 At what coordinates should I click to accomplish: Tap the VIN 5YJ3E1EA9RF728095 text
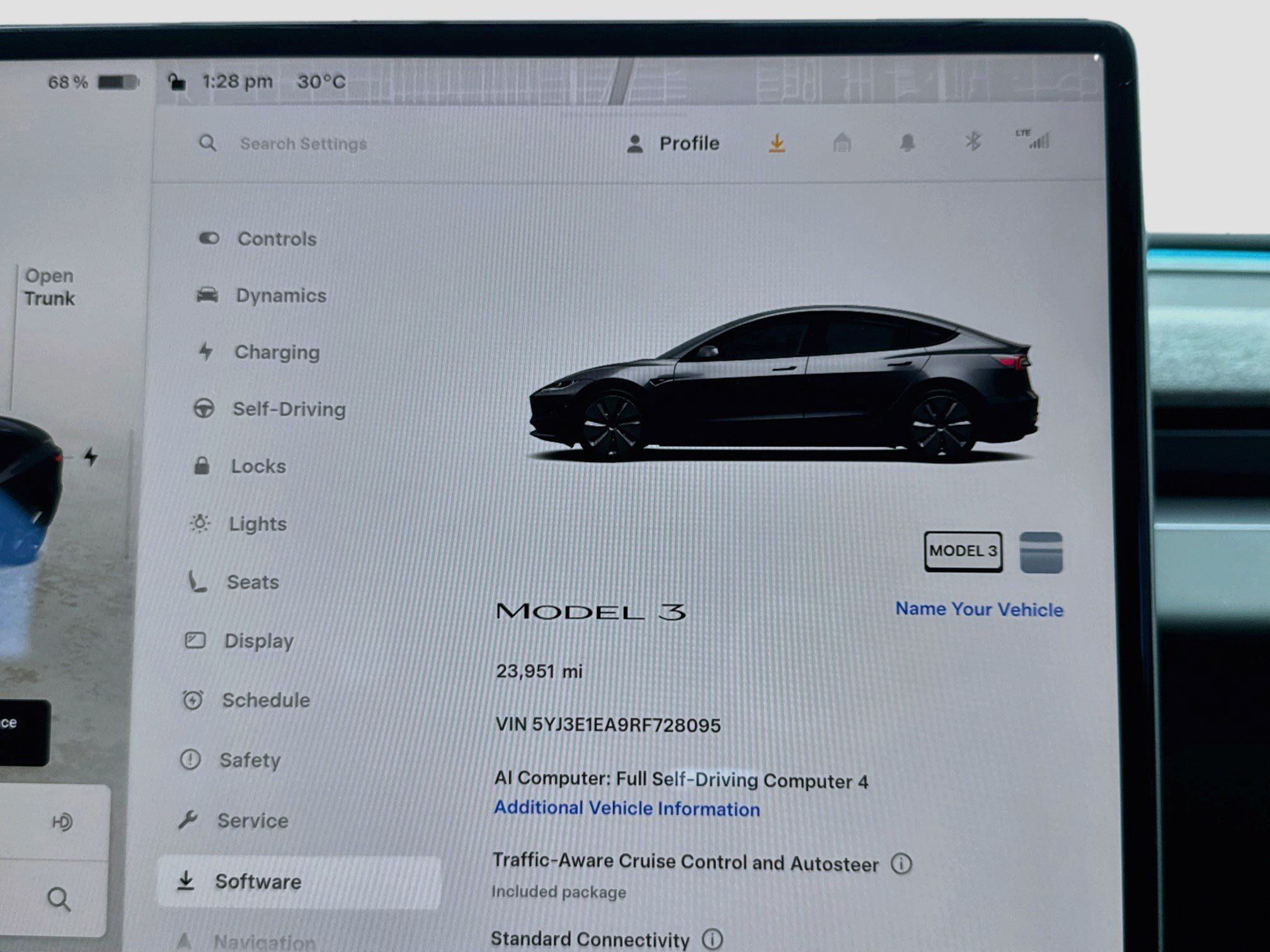pos(608,725)
